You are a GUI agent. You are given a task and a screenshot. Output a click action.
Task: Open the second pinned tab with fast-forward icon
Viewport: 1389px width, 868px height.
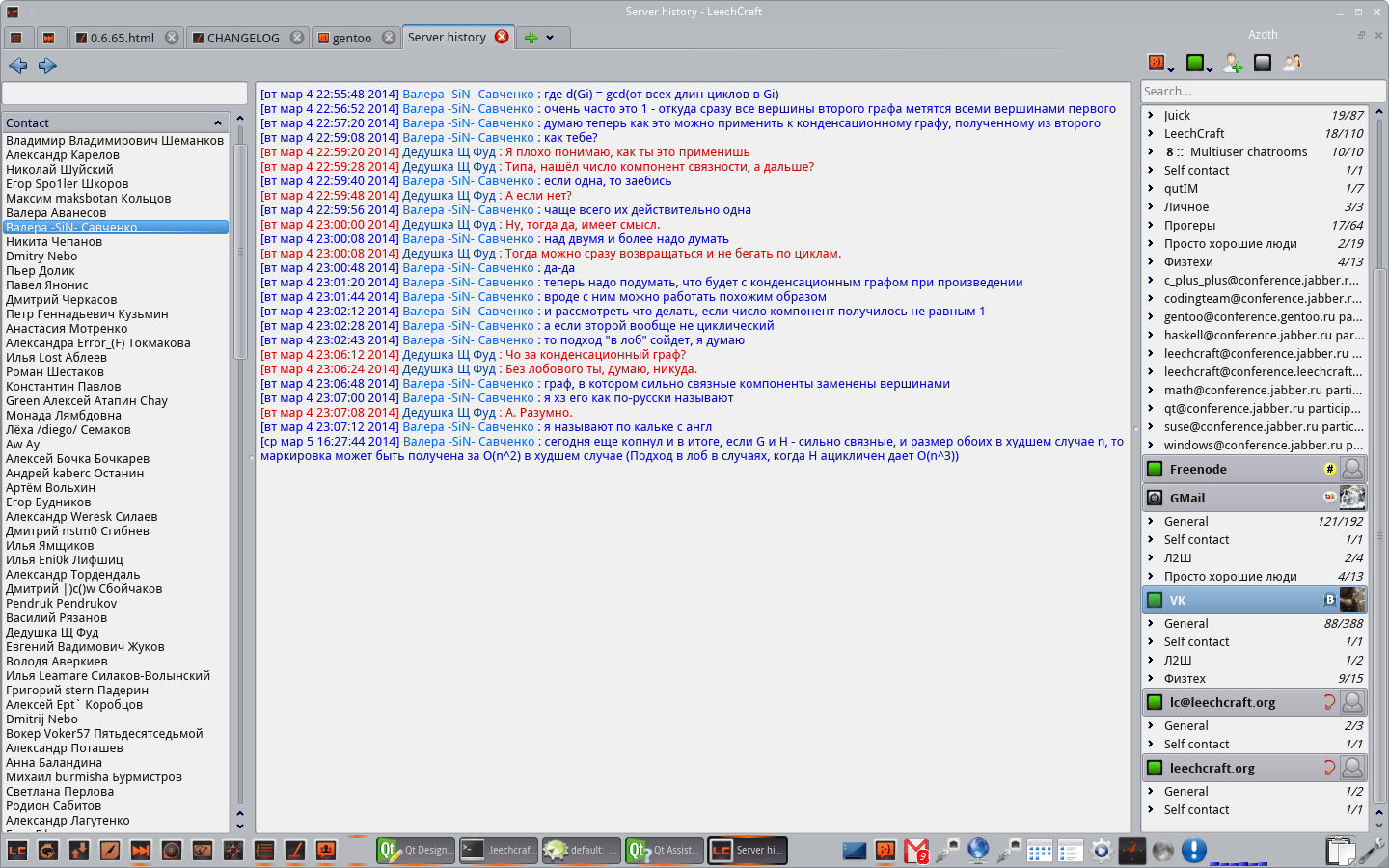tap(49, 38)
